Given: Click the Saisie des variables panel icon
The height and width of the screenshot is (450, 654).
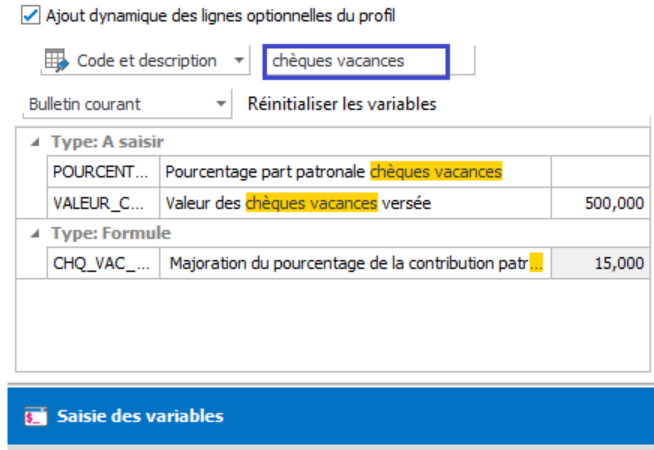Looking at the screenshot, I should click(x=36, y=416).
